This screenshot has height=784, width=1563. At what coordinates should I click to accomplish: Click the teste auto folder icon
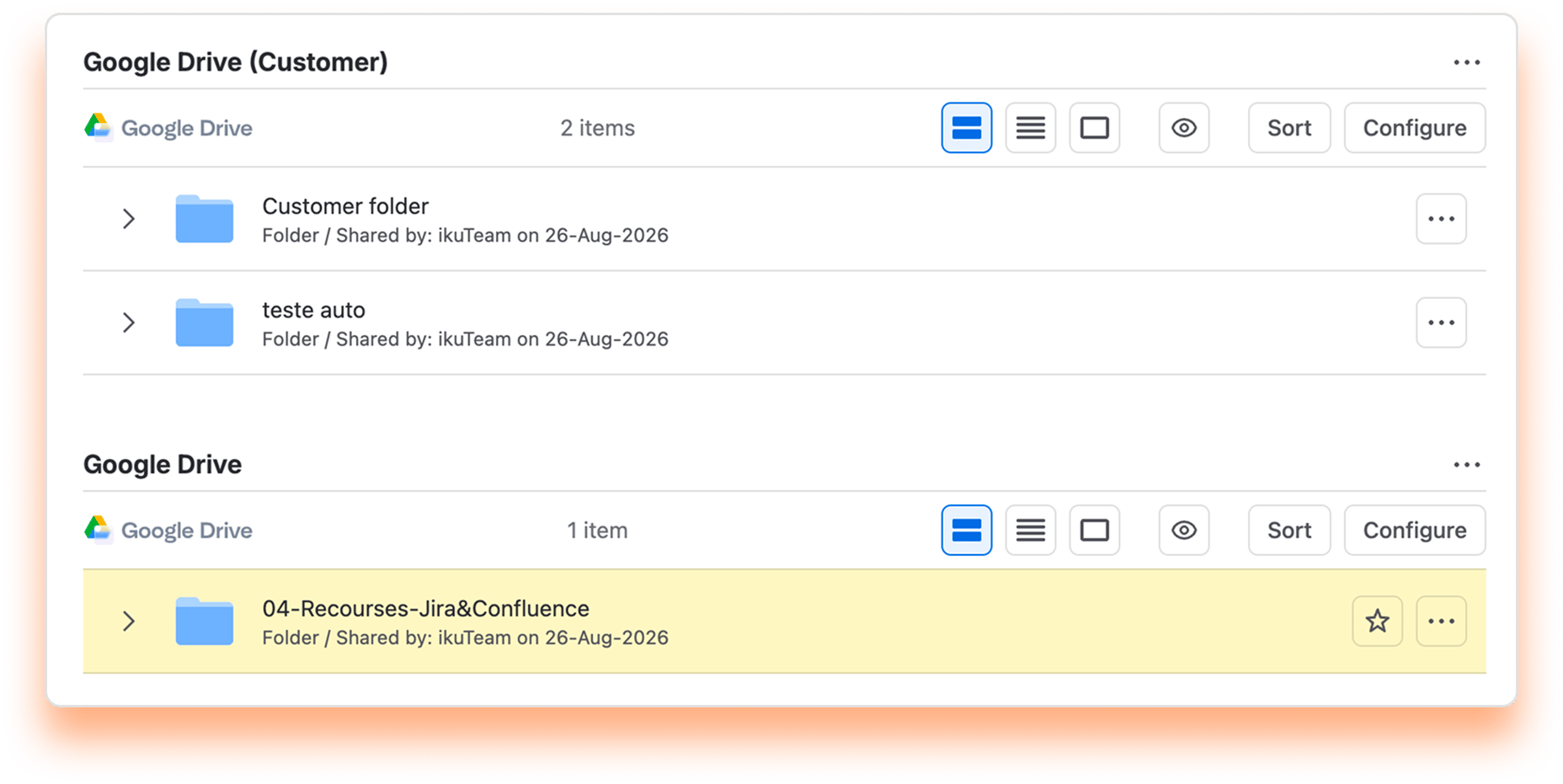(x=204, y=323)
